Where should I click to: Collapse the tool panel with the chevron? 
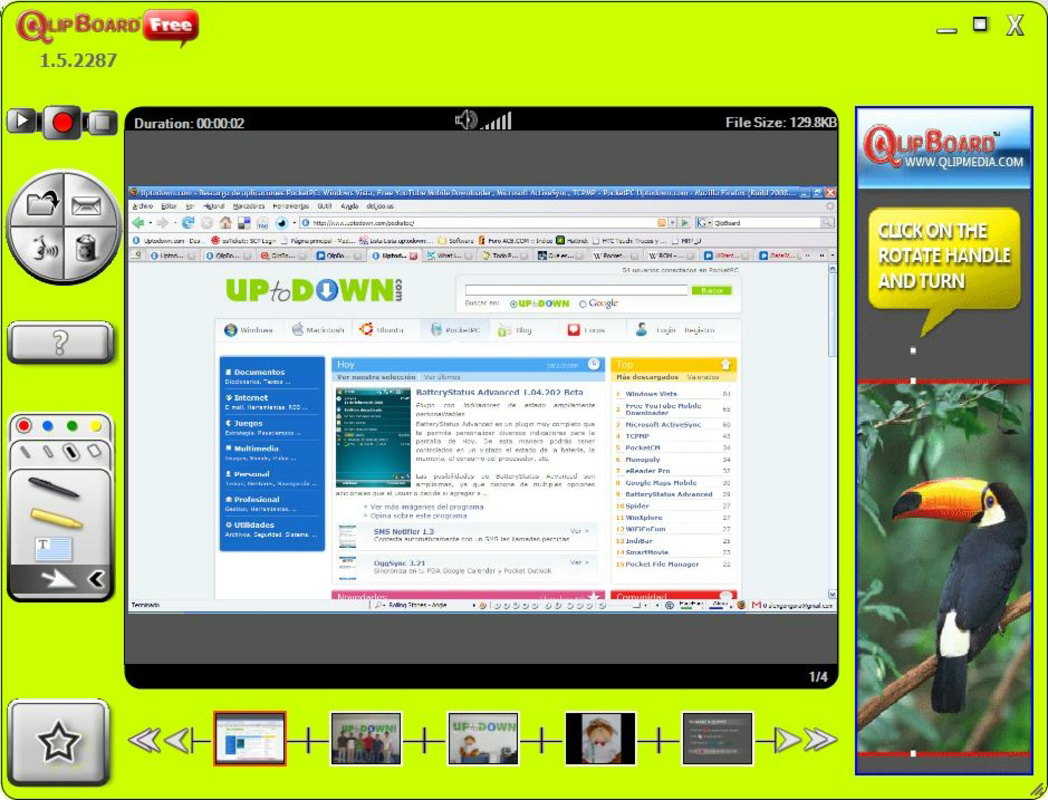point(96,579)
